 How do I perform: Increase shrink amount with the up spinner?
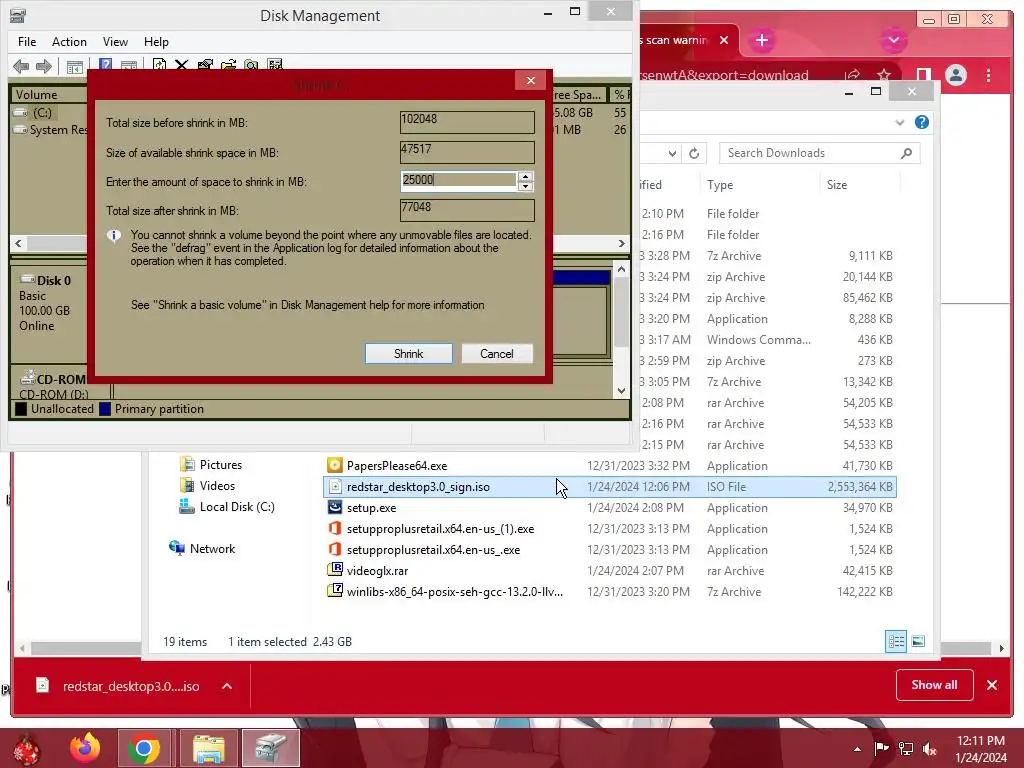tap(525, 176)
